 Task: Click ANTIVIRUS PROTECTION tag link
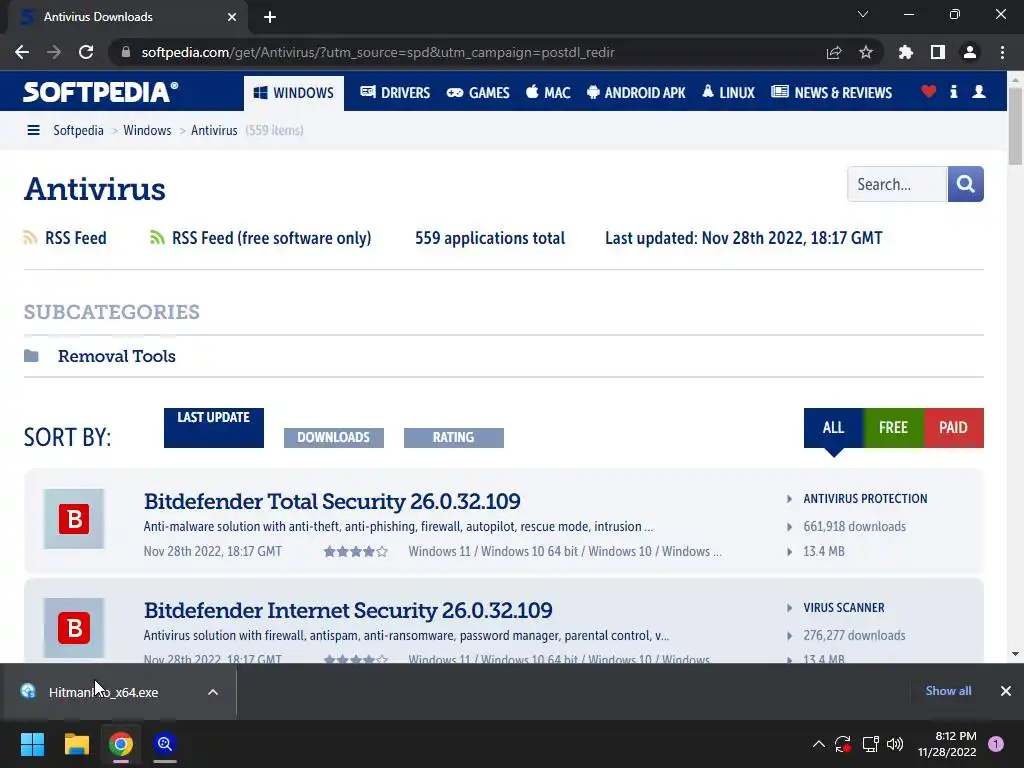(865, 499)
